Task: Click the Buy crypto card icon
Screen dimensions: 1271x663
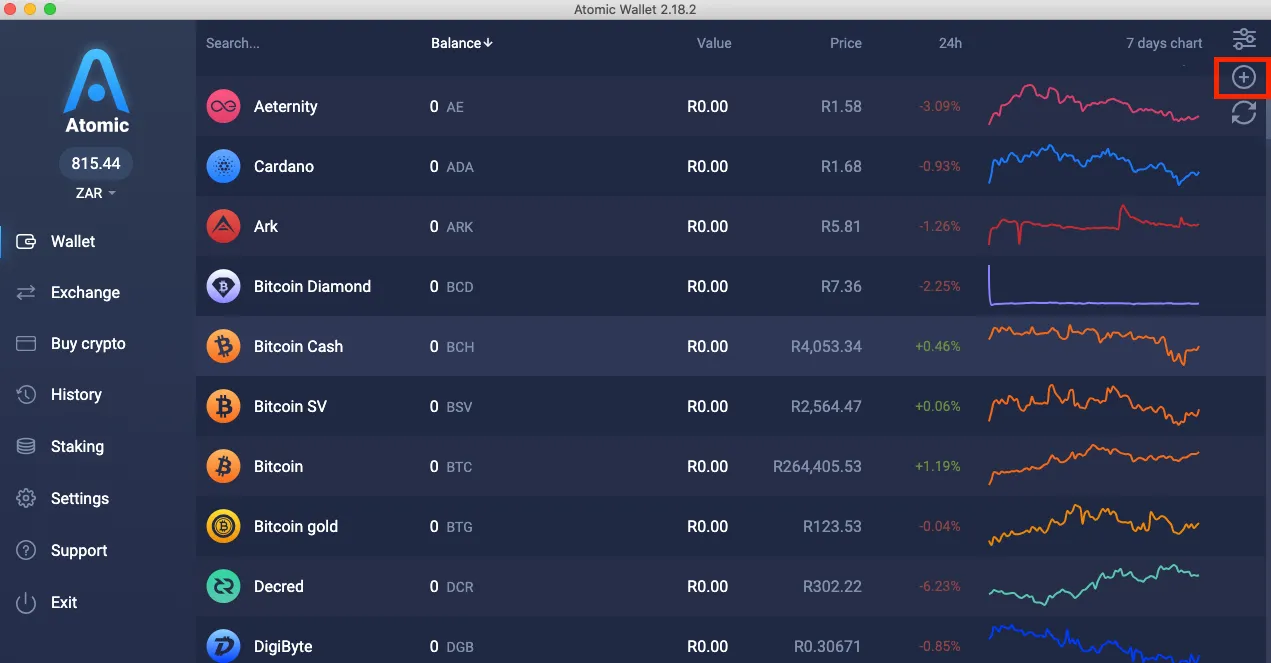Action: click(x=27, y=343)
